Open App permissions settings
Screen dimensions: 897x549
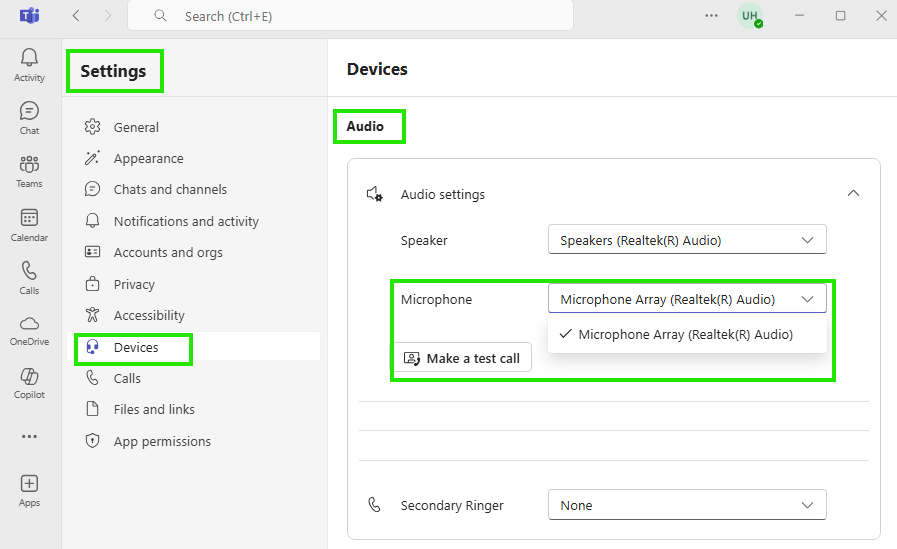(162, 441)
